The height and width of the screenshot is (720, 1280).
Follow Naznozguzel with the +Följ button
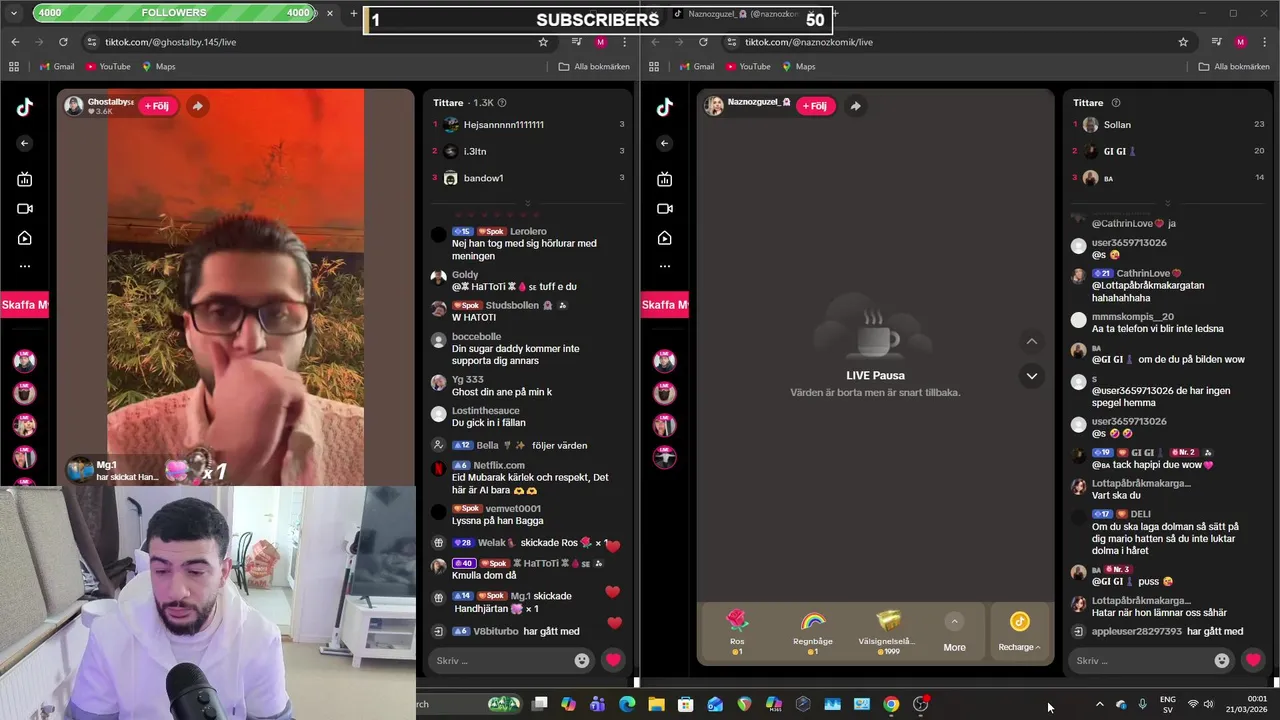[x=815, y=106]
